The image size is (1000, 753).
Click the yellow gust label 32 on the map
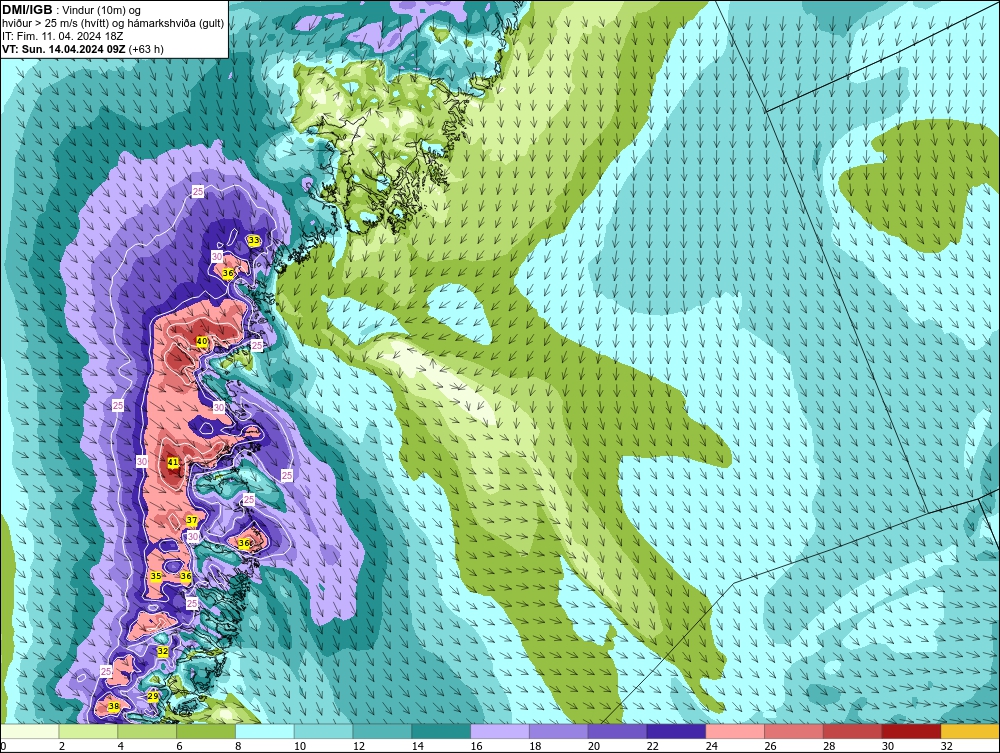(163, 651)
